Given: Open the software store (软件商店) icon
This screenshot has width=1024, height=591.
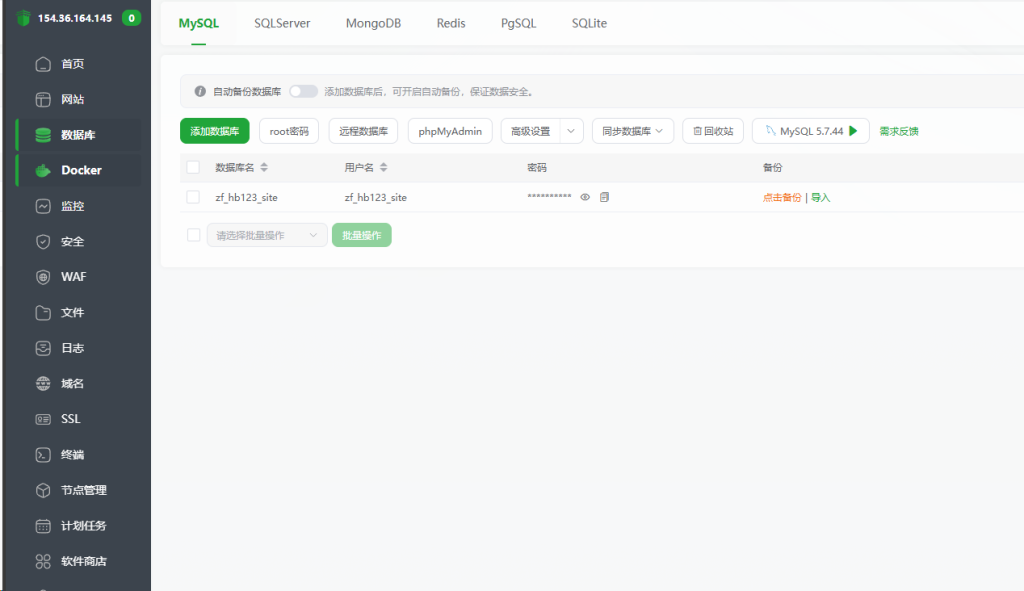Looking at the screenshot, I should coord(43,561).
